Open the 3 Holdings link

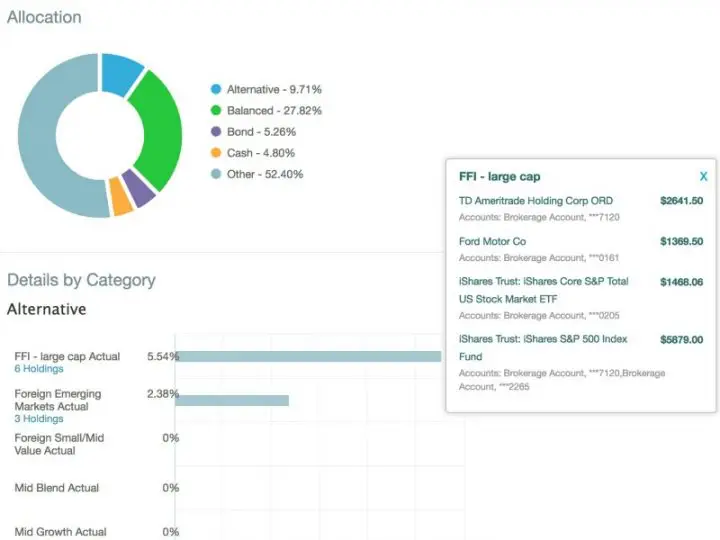[x=38, y=419]
